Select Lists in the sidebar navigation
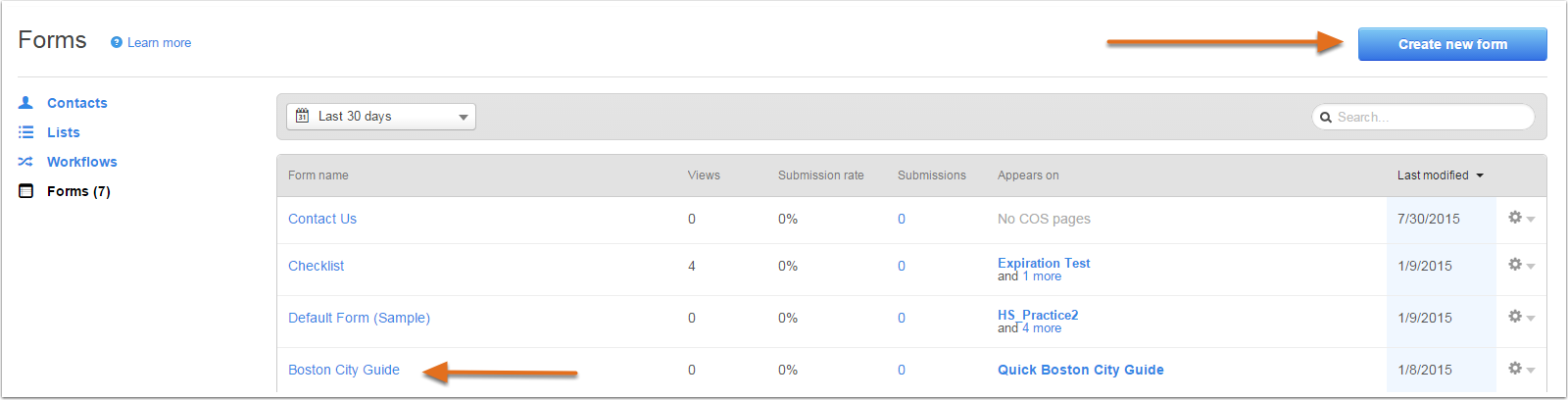 point(64,132)
